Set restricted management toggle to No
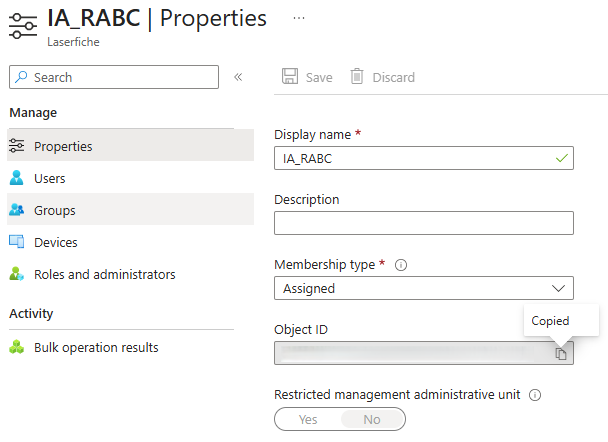The width and height of the screenshot is (608, 442). click(x=372, y=419)
